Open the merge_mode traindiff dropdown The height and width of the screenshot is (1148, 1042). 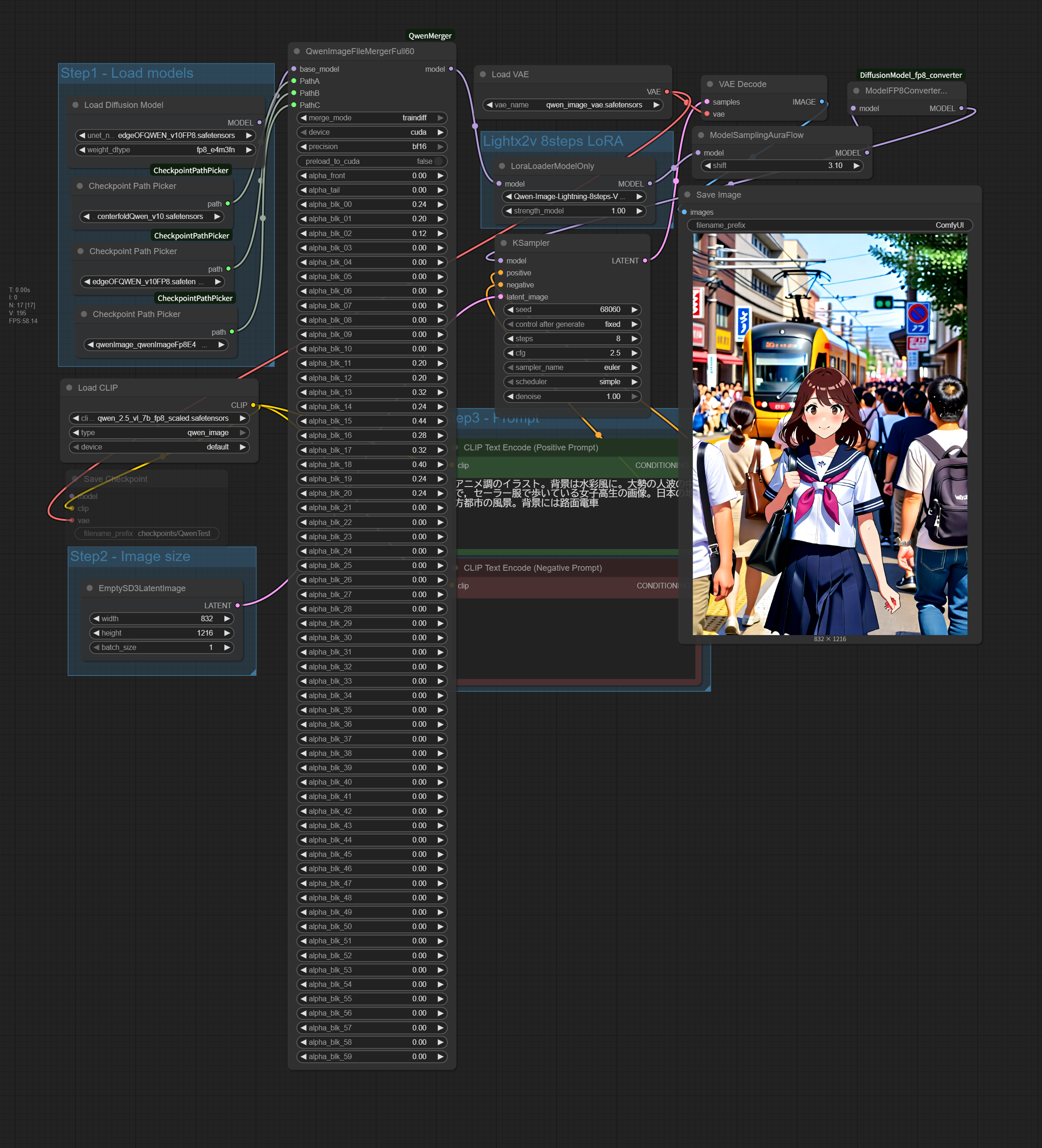pyautogui.click(x=372, y=118)
